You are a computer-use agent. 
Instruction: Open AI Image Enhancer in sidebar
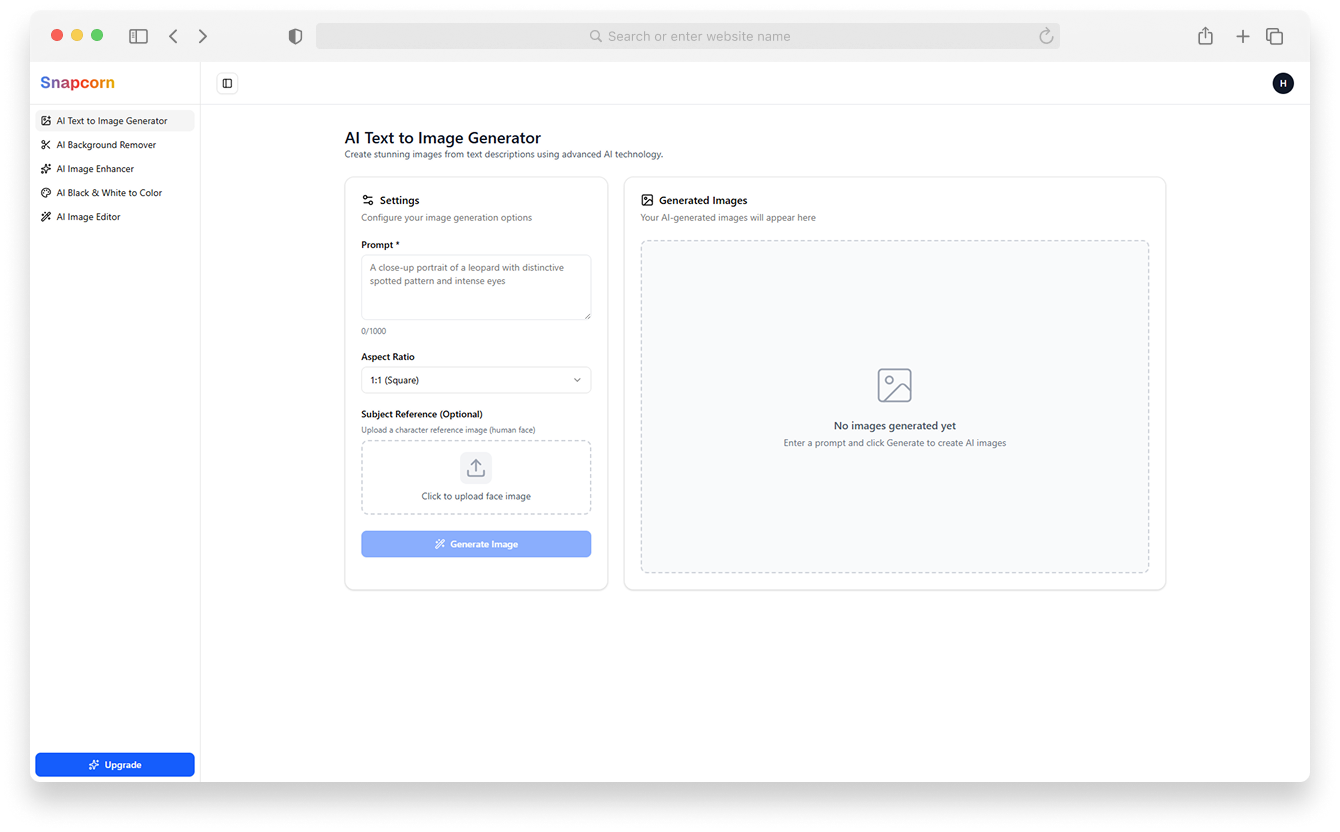click(x=95, y=169)
